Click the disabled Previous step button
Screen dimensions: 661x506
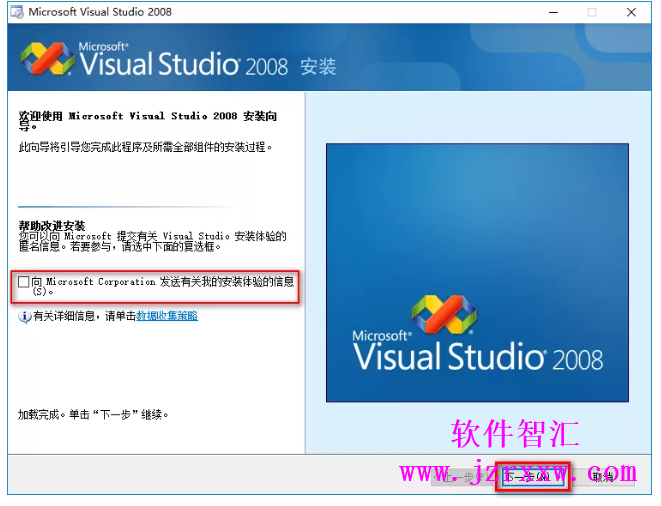(x=464, y=477)
